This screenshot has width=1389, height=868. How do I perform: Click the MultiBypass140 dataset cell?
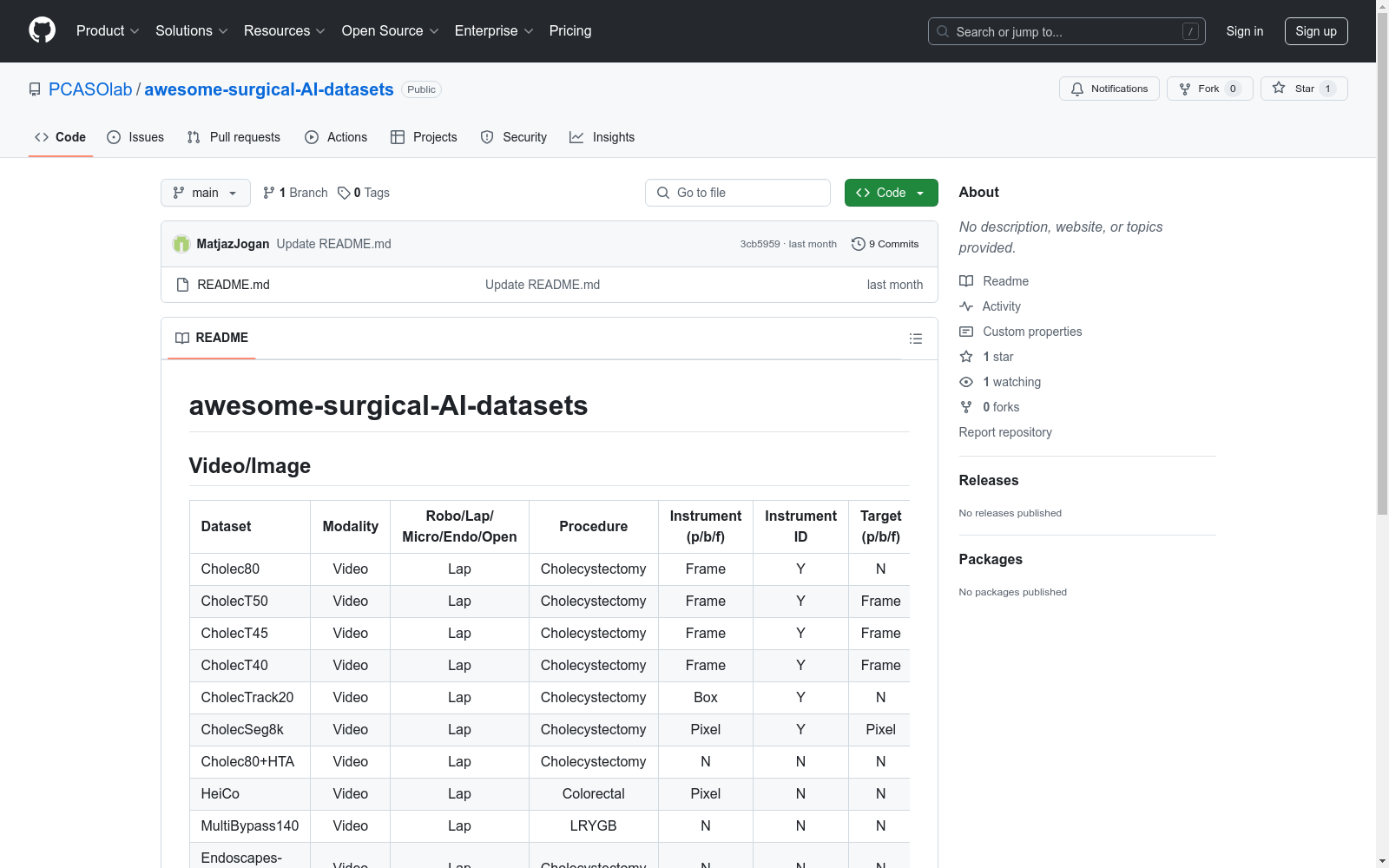click(250, 826)
